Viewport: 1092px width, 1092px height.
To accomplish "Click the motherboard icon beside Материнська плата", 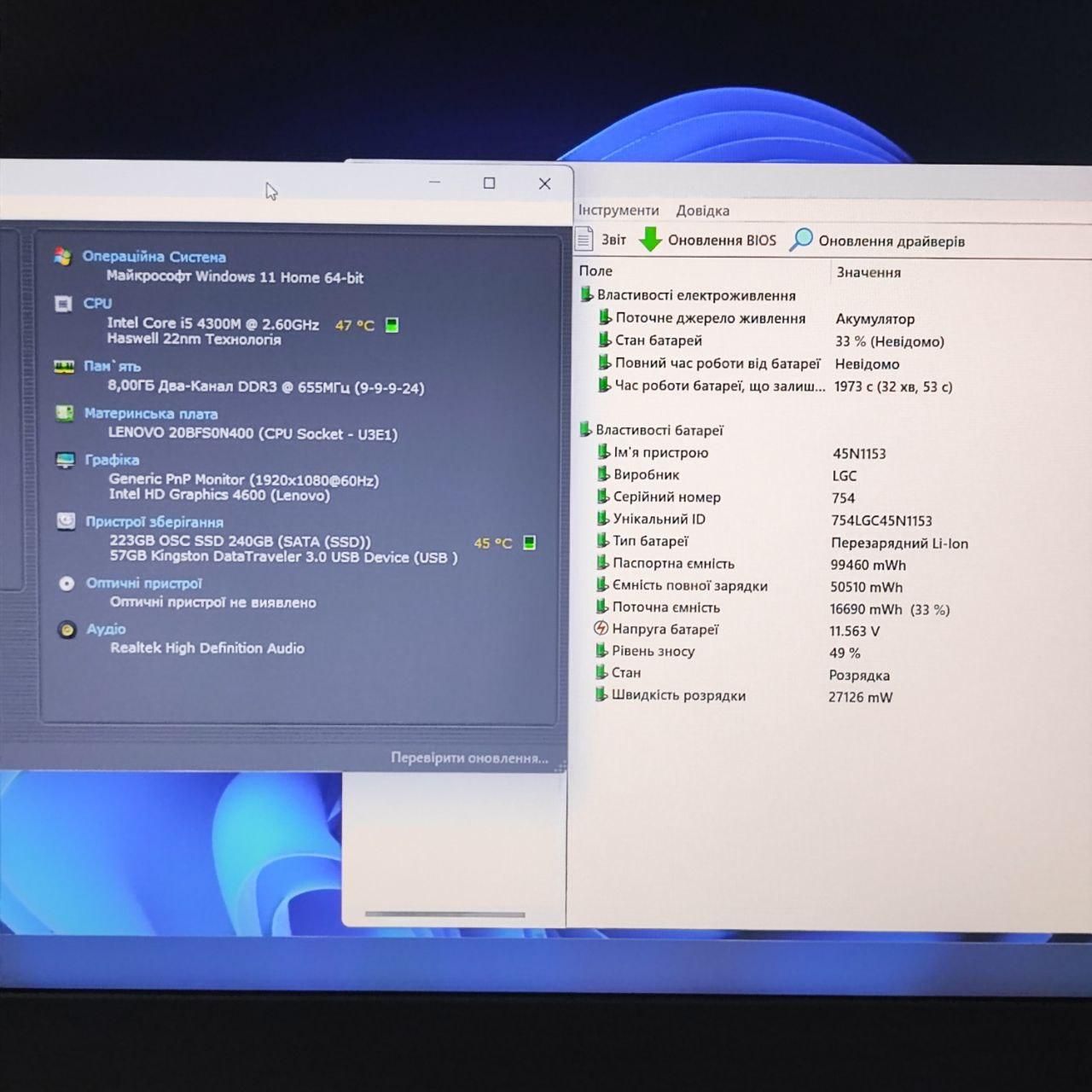I will [65, 414].
